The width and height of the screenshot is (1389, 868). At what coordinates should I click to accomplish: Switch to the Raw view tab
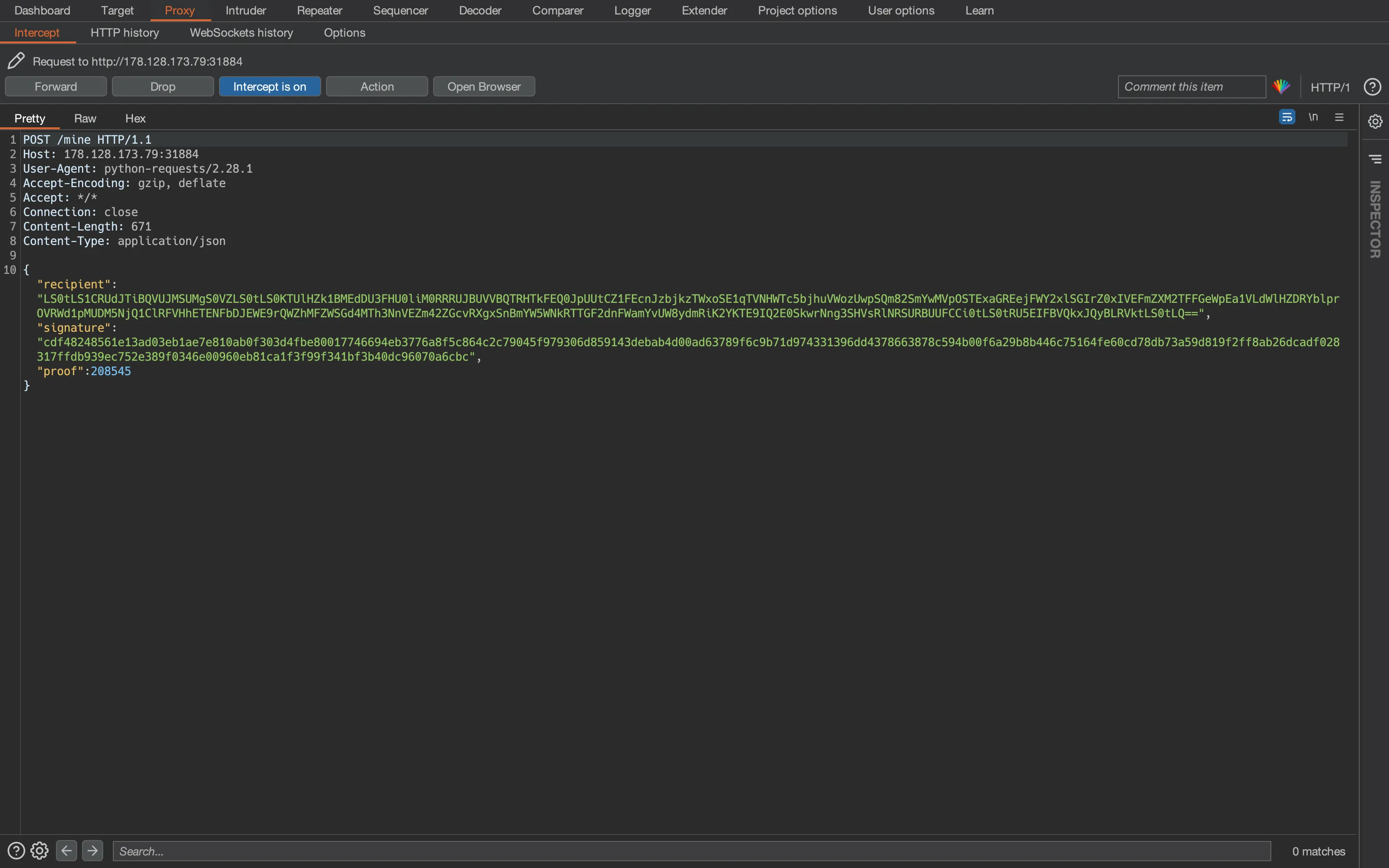click(x=85, y=118)
